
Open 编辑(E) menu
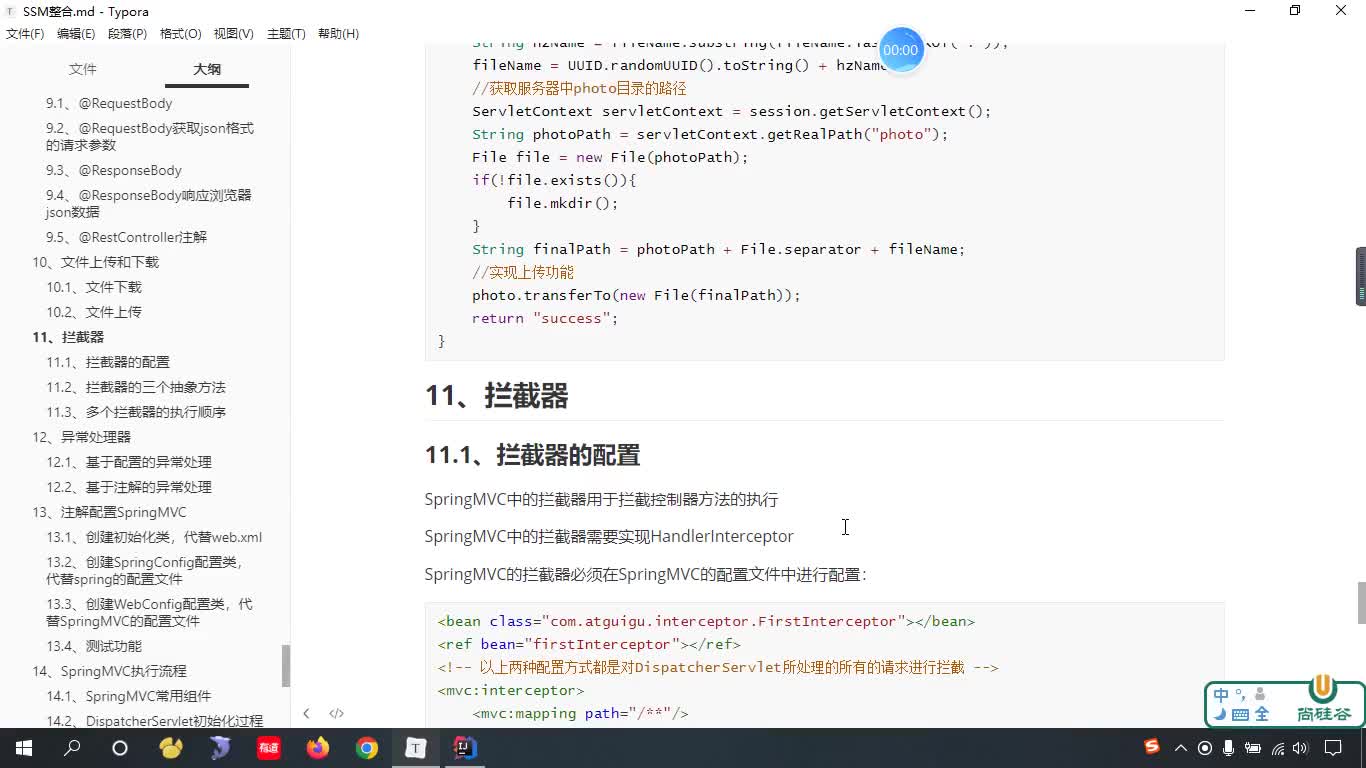(76, 33)
